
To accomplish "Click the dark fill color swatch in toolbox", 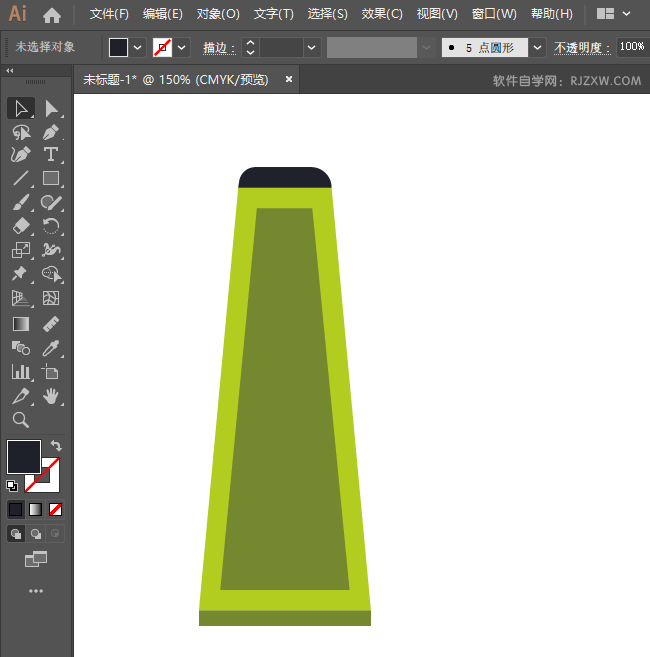I will point(23,456).
